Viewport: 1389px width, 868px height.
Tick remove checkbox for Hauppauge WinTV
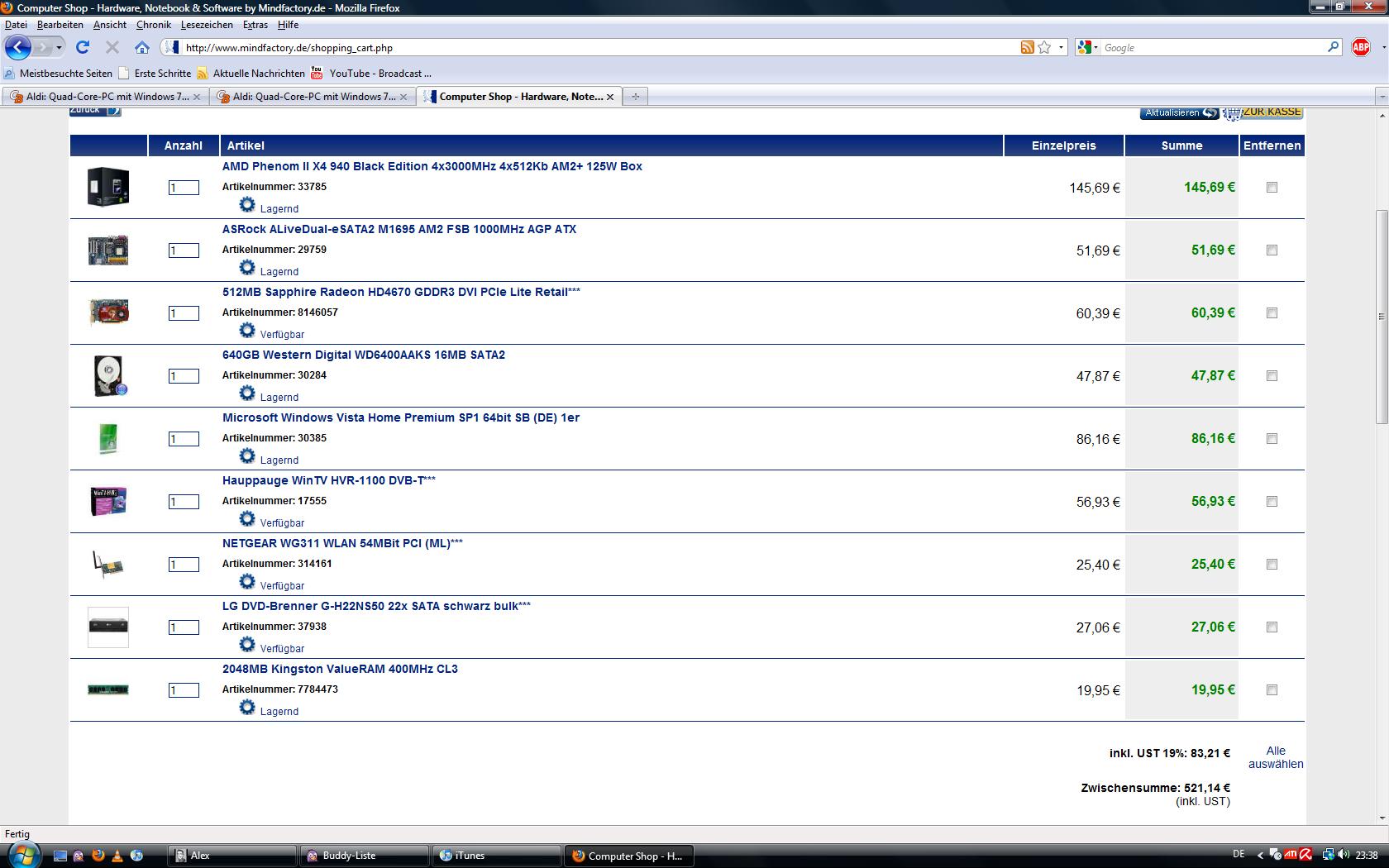coord(1272,502)
